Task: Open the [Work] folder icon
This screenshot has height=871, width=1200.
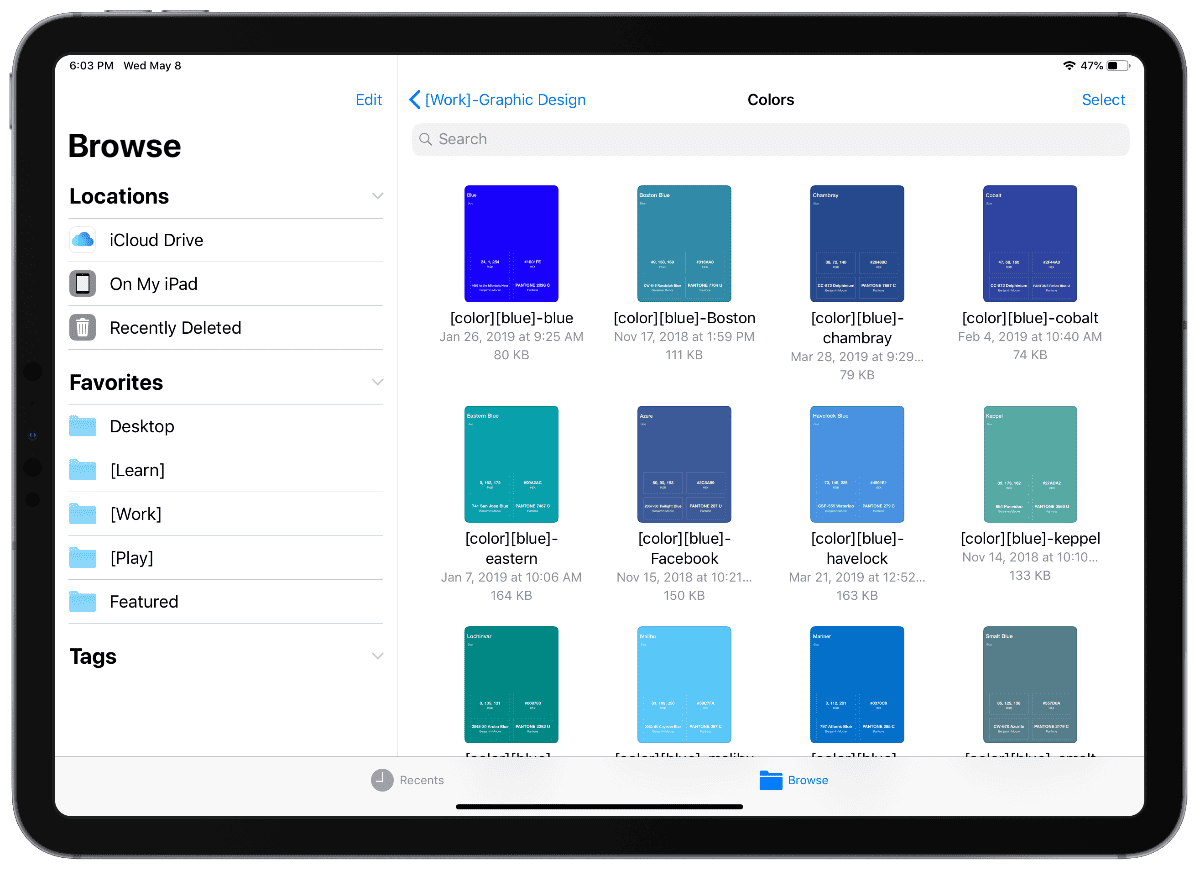Action: (83, 514)
